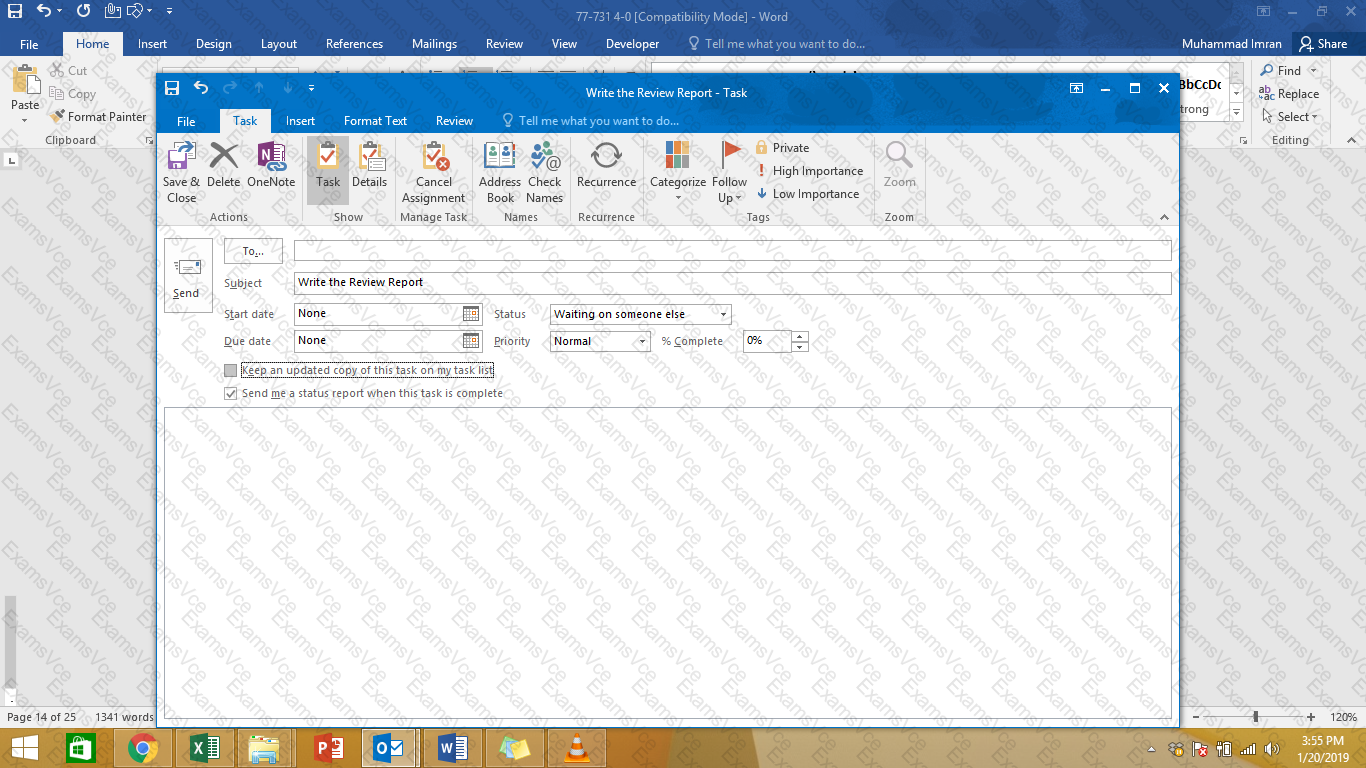Click the To... button
1366x768 pixels.
tap(253, 251)
